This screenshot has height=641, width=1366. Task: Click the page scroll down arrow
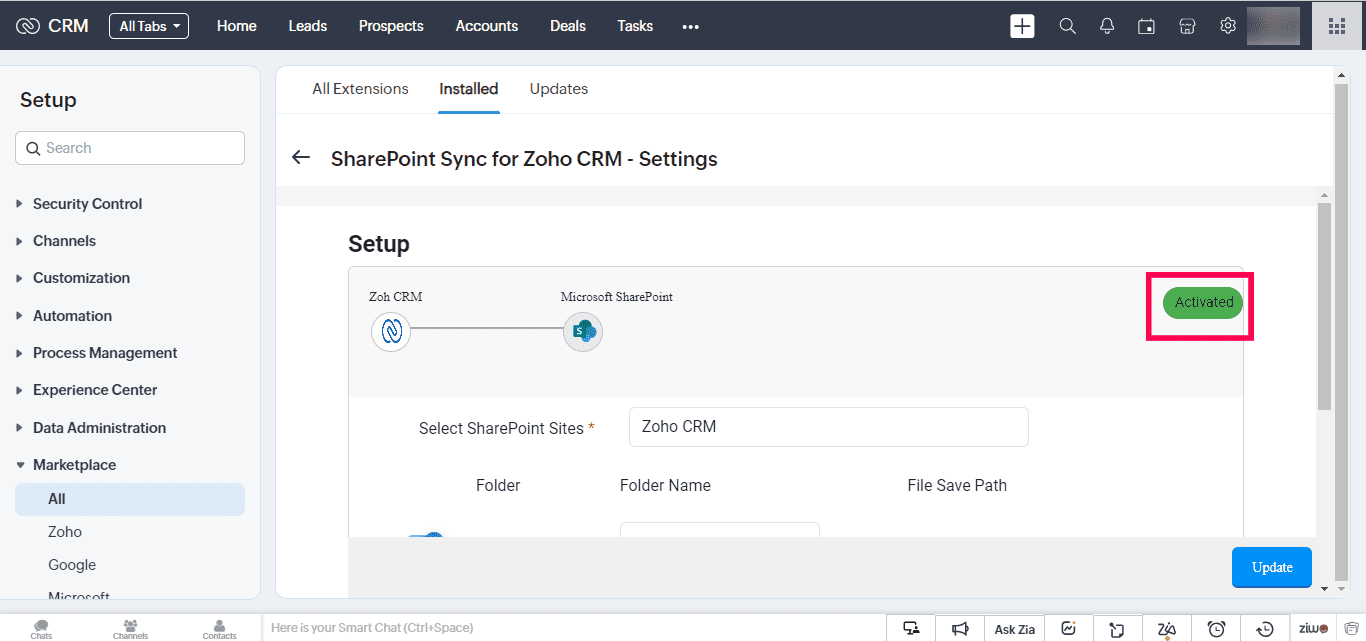pyautogui.click(x=1341, y=589)
